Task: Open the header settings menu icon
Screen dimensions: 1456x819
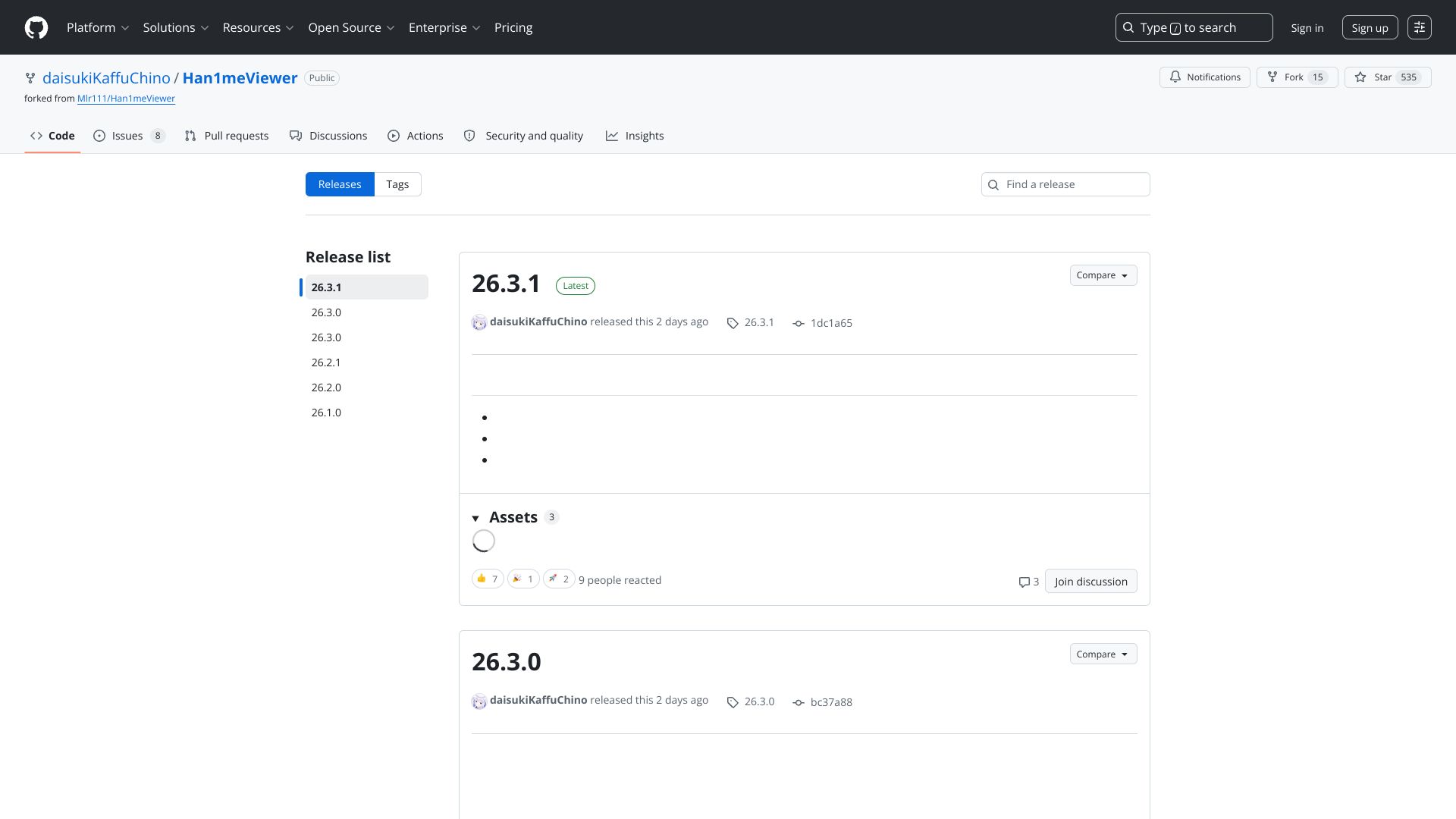Action: point(1420,27)
